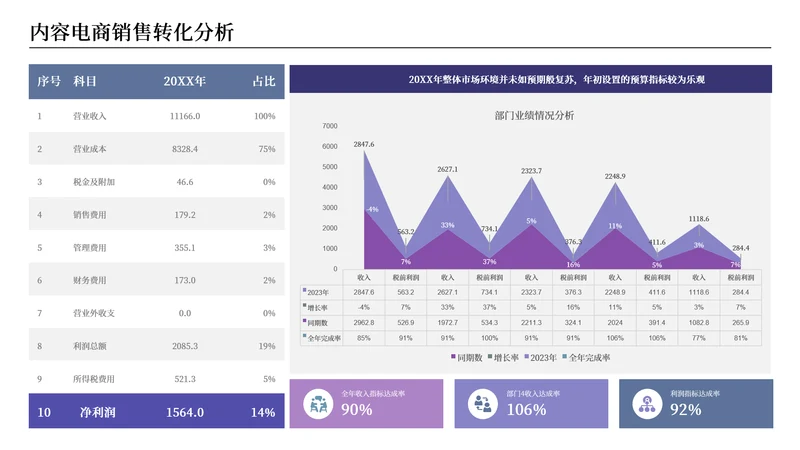Click the 全年完成率 cell 85% in data table
The height and width of the screenshot is (450, 800).
pyautogui.click(x=364, y=338)
